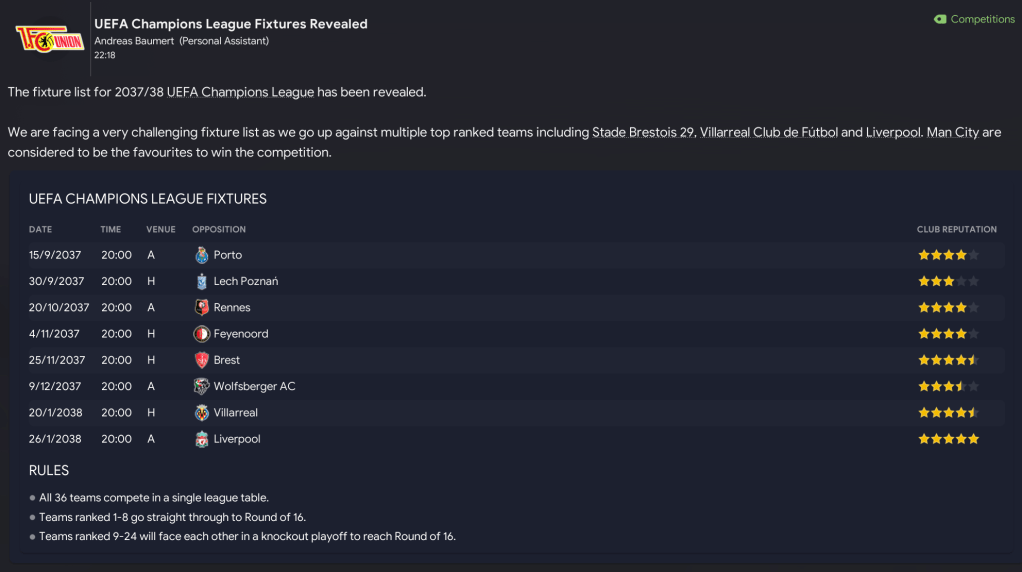1022x572 pixels.
Task: Click the Liverpool club crest icon
Action: tap(202, 439)
